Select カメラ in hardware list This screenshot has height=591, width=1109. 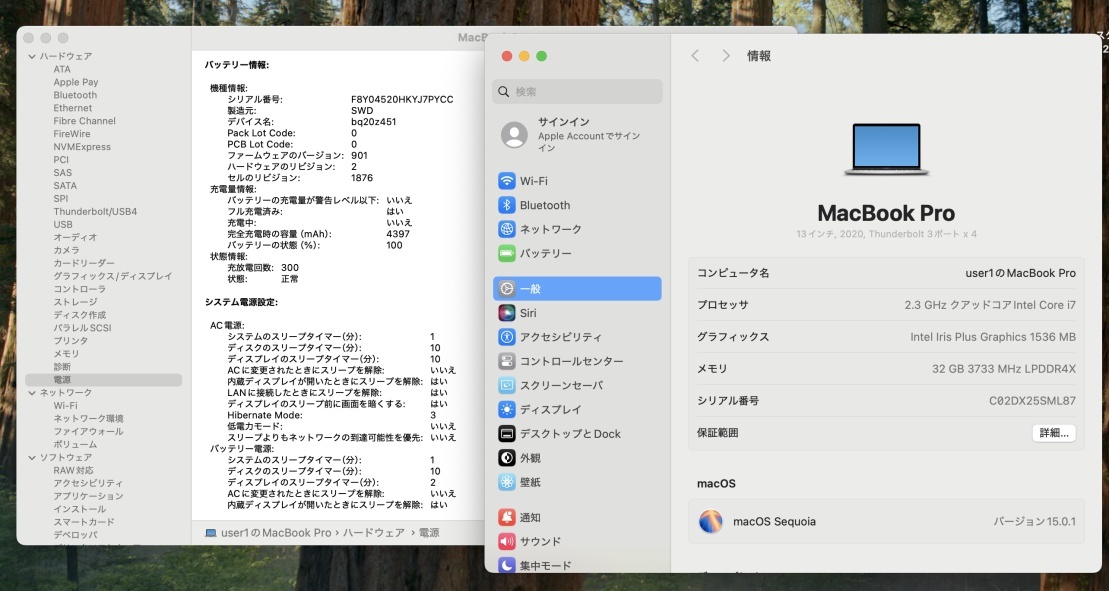(66, 250)
